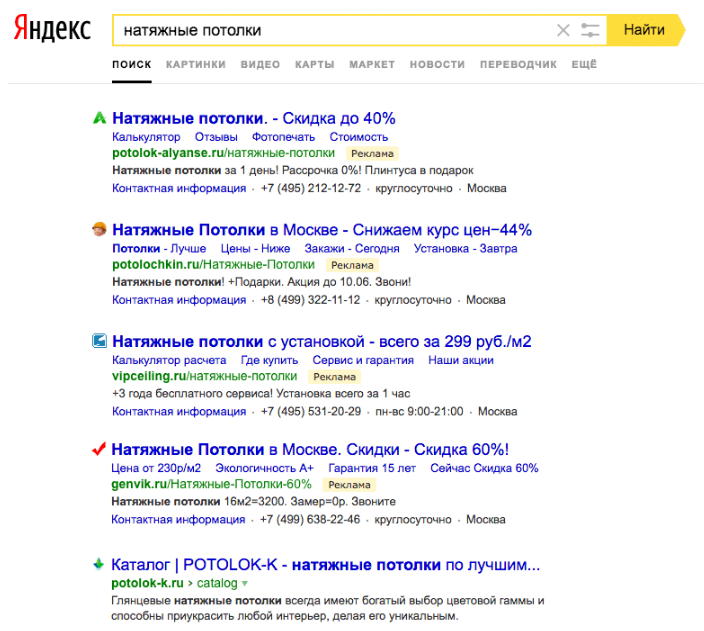Screen dimensions: 704x631
Task: Open the ПЕРЕВОДЧИК tab
Action: pyautogui.click(x=518, y=65)
